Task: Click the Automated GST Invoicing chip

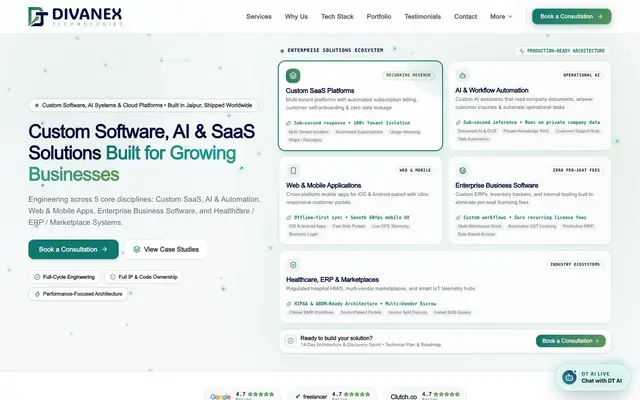Action: [x=532, y=227]
